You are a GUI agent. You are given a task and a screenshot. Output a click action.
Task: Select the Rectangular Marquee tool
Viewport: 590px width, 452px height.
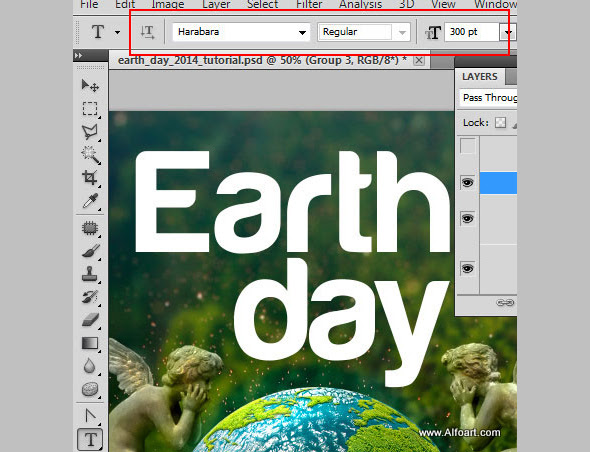pyautogui.click(x=90, y=109)
